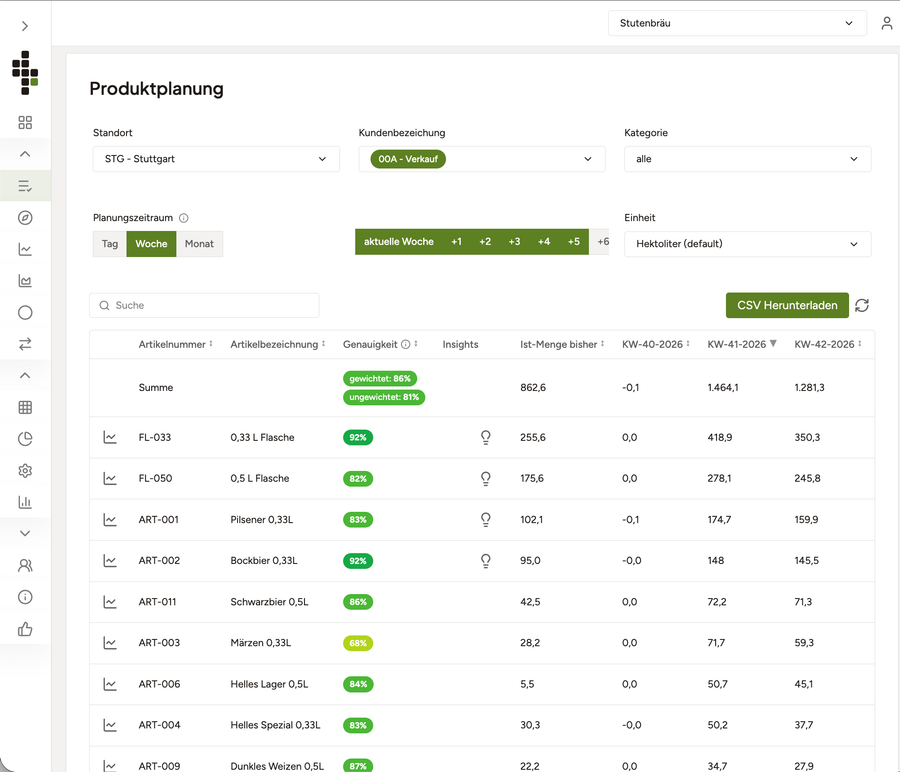The width and height of the screenshot is (900, 772).
Task: Open the Einheit dropdown showing Hektoliter
Action: [x=748, y=244]
